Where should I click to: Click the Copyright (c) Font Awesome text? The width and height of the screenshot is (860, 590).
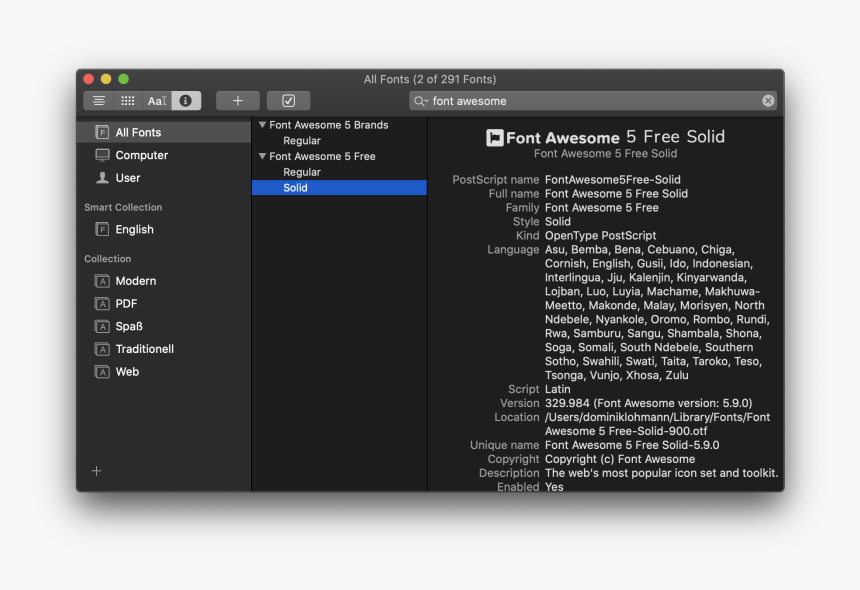pyautogui.click(x=620, y=459)
